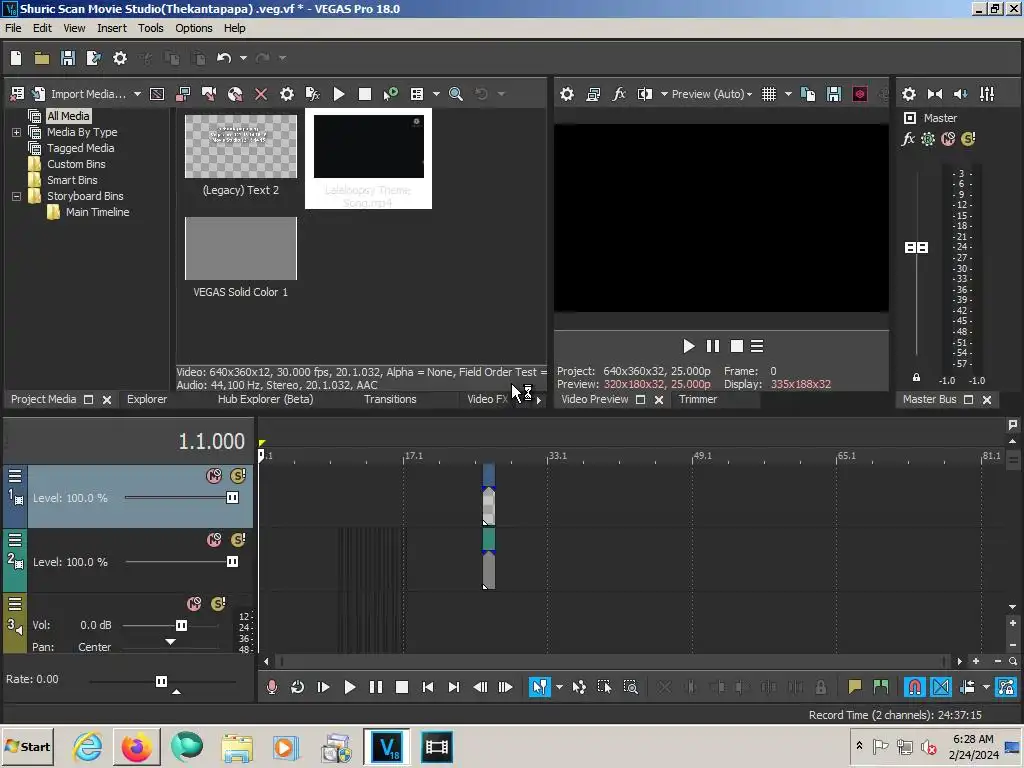
Task: Open the File menu
Action: pos(13,28)
